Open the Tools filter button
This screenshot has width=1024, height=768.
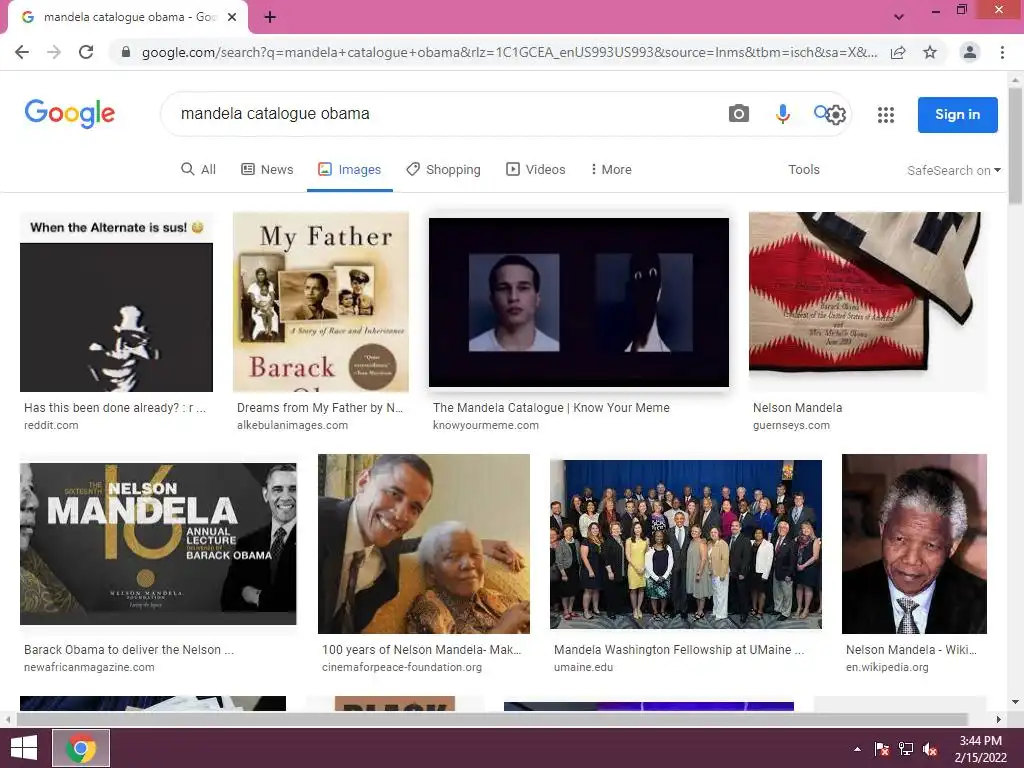coord(803,170)
